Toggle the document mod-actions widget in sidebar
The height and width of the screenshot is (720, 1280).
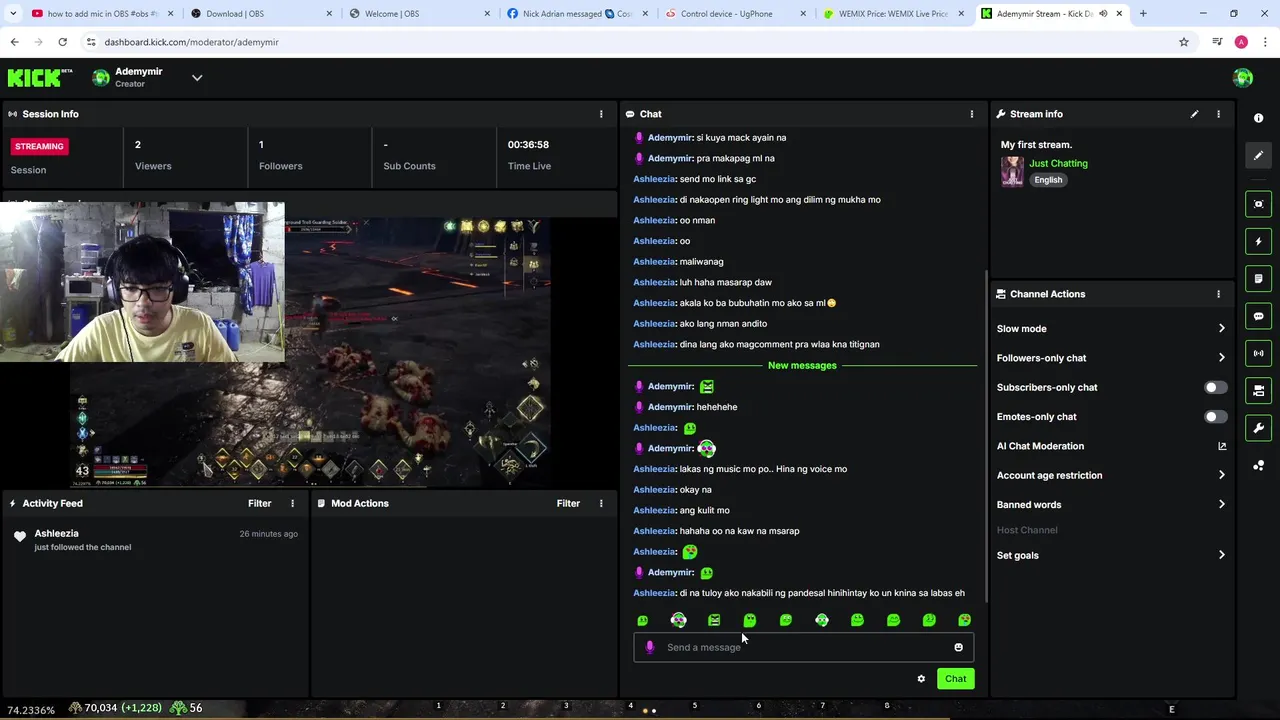tap(1258, 278)
